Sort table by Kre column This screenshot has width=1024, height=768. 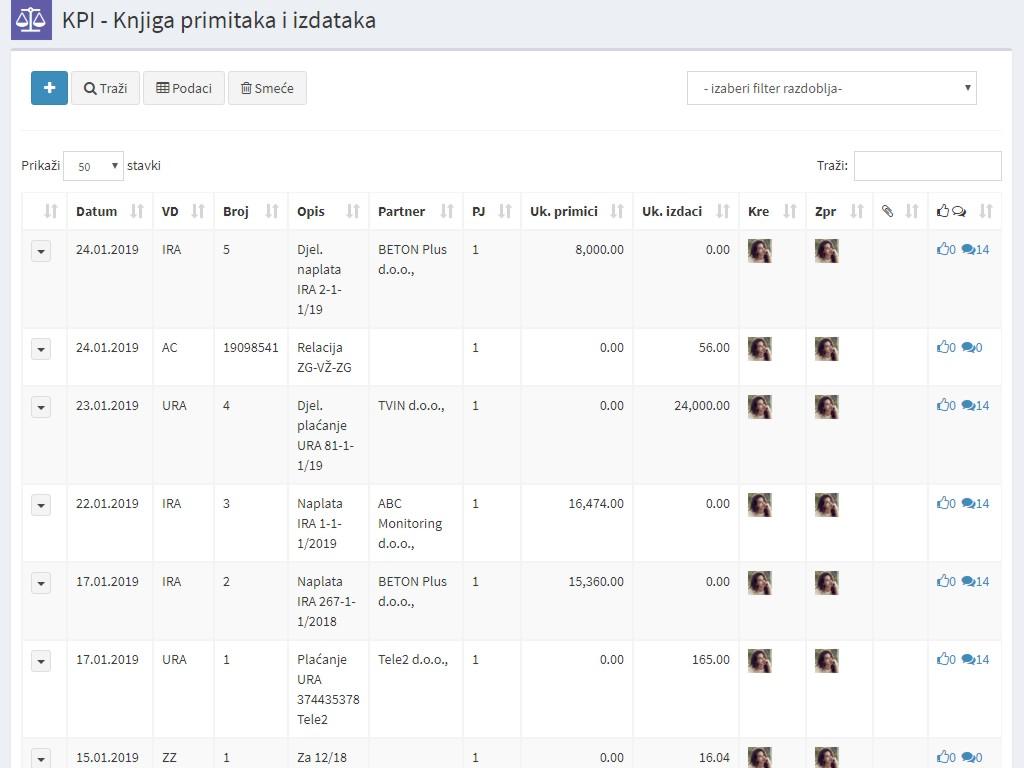click(773, 211)
